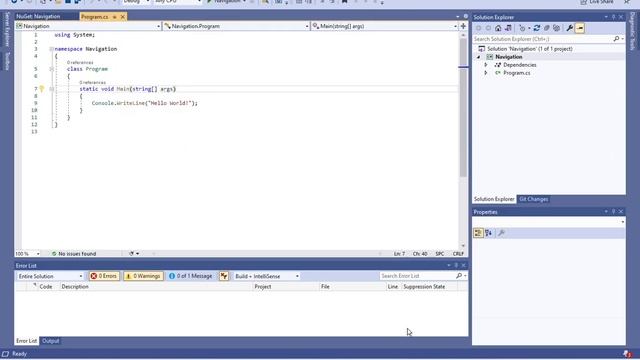Open the Properties object selector dropdown
The image size is (640, 360).
tap(622, 222)
